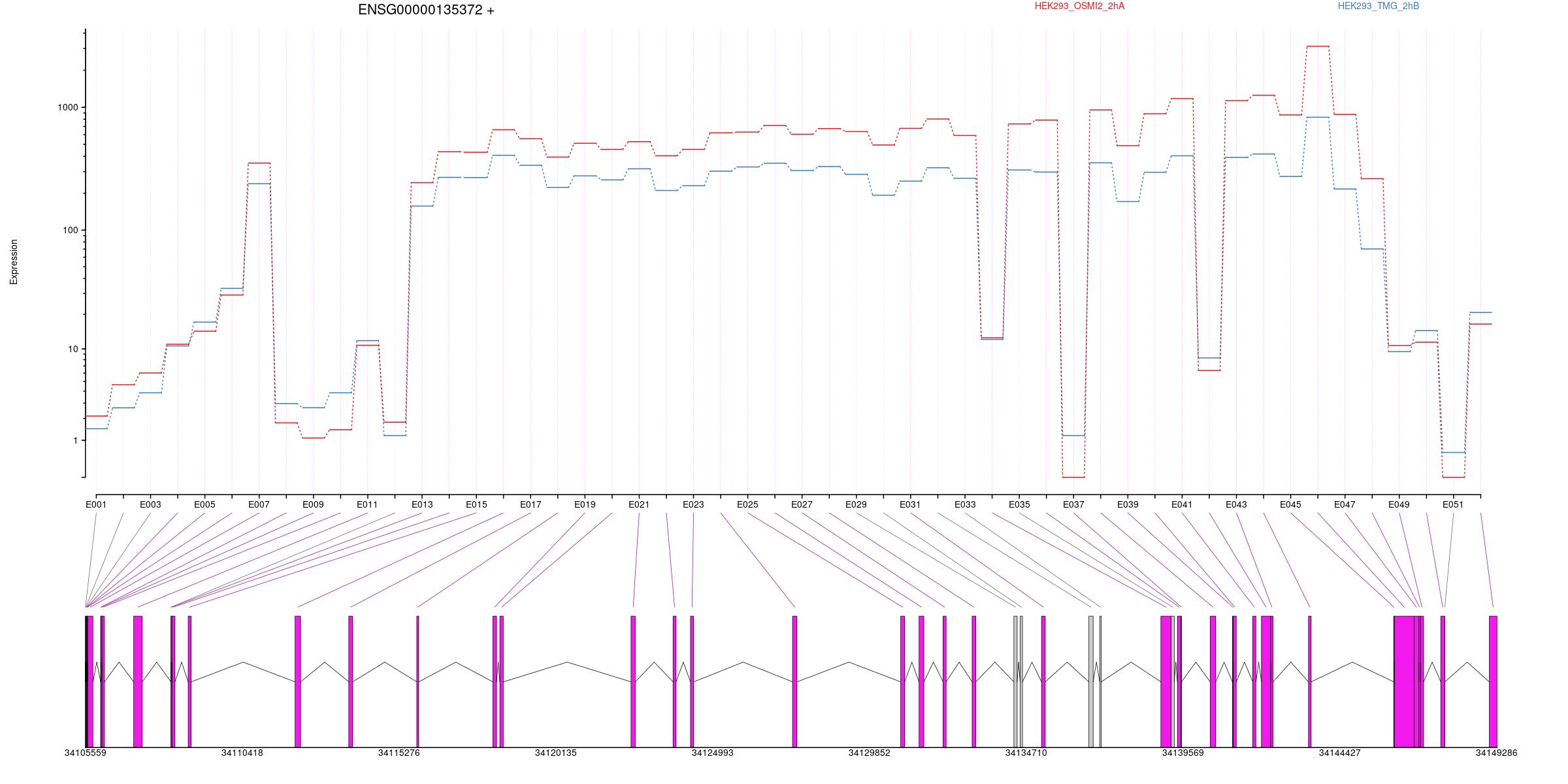
Task: Click the 1 y-axis tick label
Action: pyautogui.click(x=75, y=440)
